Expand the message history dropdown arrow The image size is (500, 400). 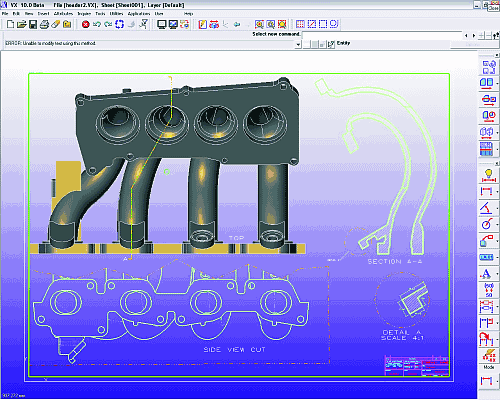click(x=298, y=44)
